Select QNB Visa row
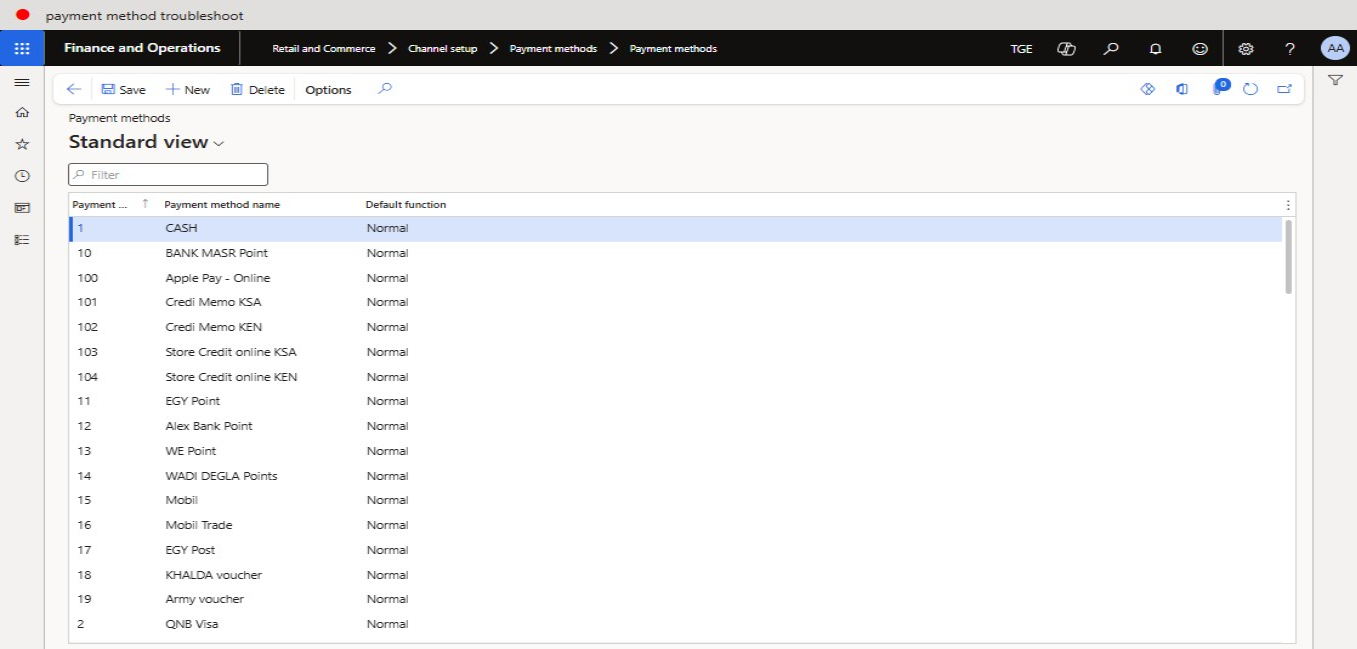Viewport: 1357px width, 649px height. pos(675,624)
